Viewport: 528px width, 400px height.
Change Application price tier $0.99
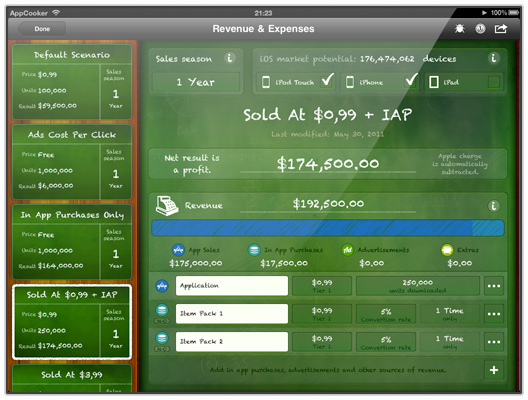tap(322, 286)
